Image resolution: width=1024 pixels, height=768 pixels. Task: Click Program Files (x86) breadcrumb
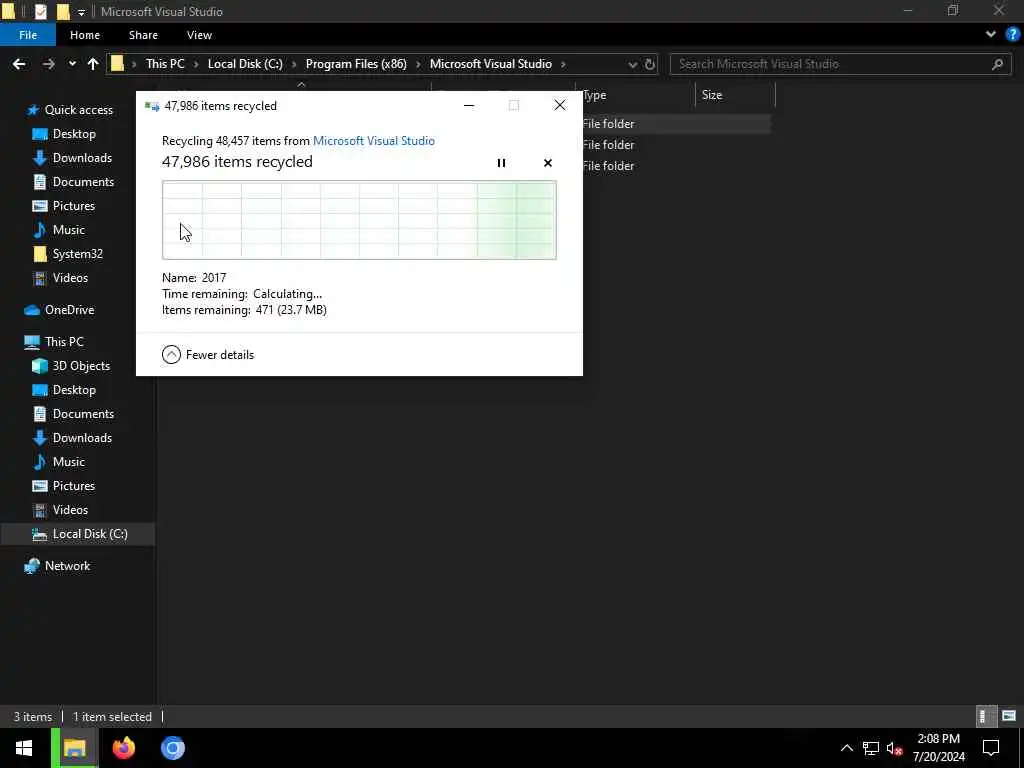point(356,64)
